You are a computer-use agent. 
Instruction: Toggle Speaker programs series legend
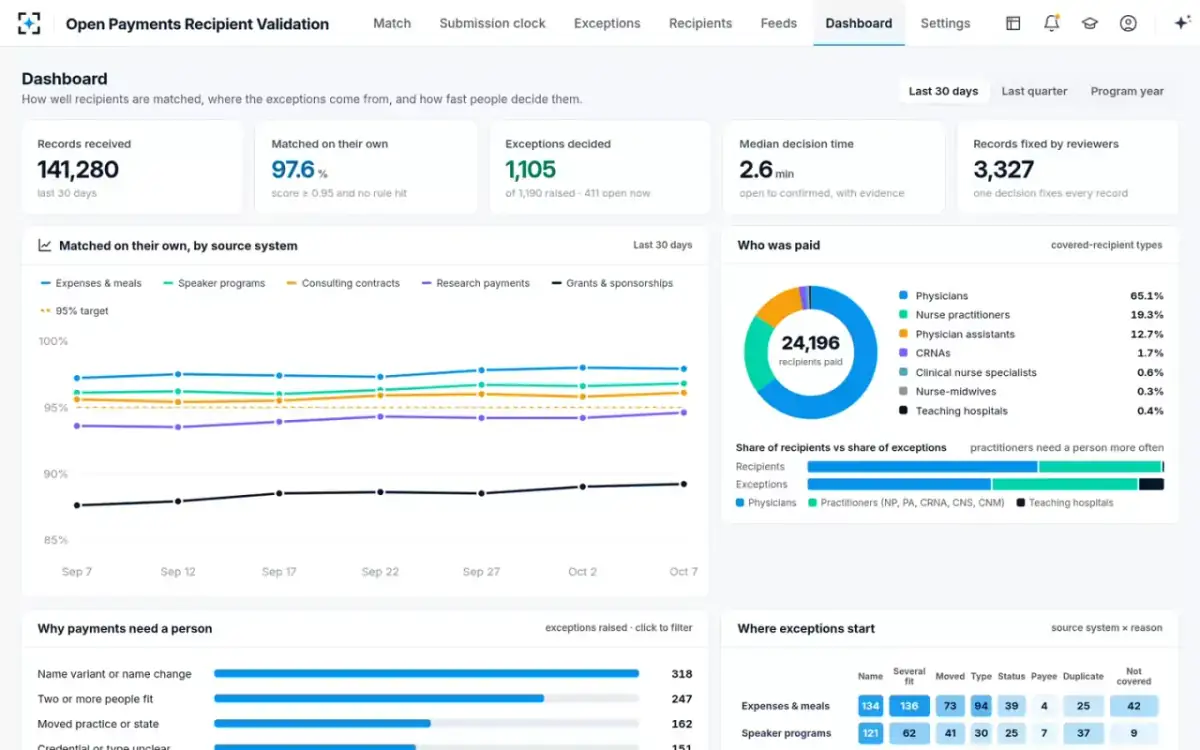[x=214, y=283]
